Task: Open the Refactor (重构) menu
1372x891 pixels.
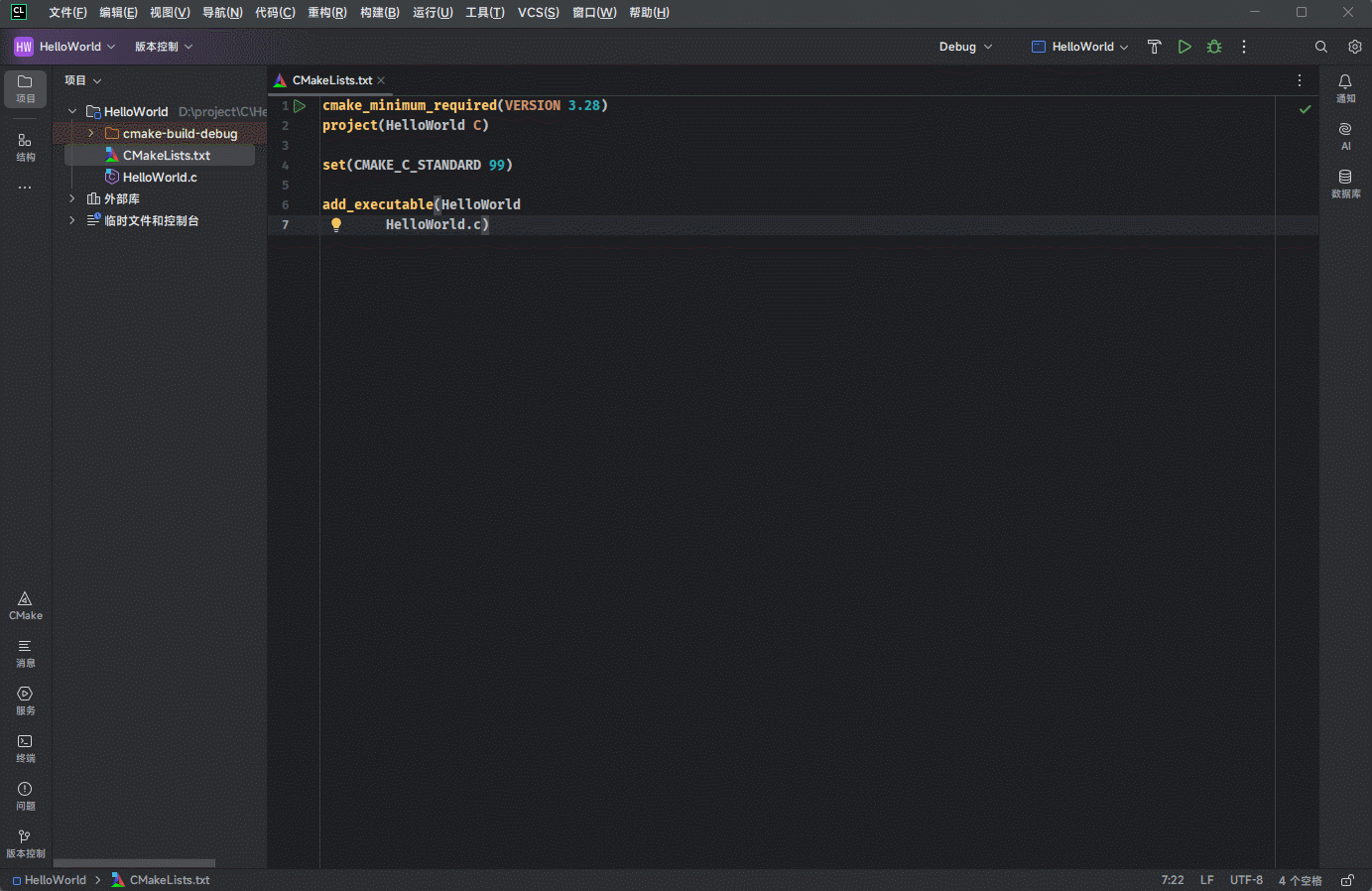Action: coord(326,13)
